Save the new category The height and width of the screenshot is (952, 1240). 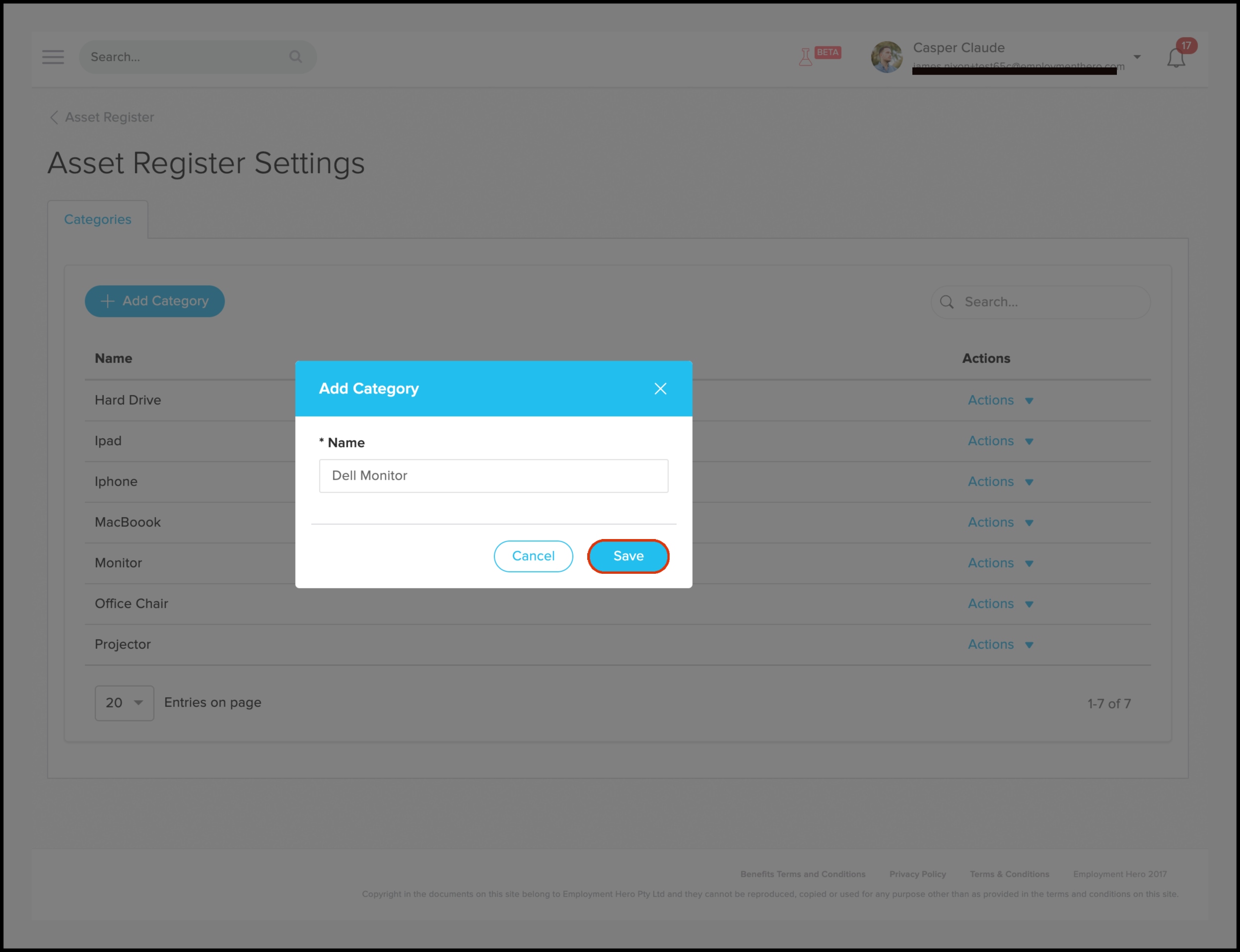coord(628,556)
